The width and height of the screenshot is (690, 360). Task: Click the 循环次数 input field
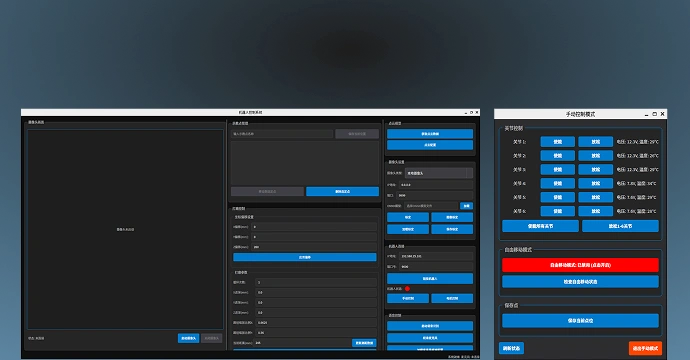(316, 282)
